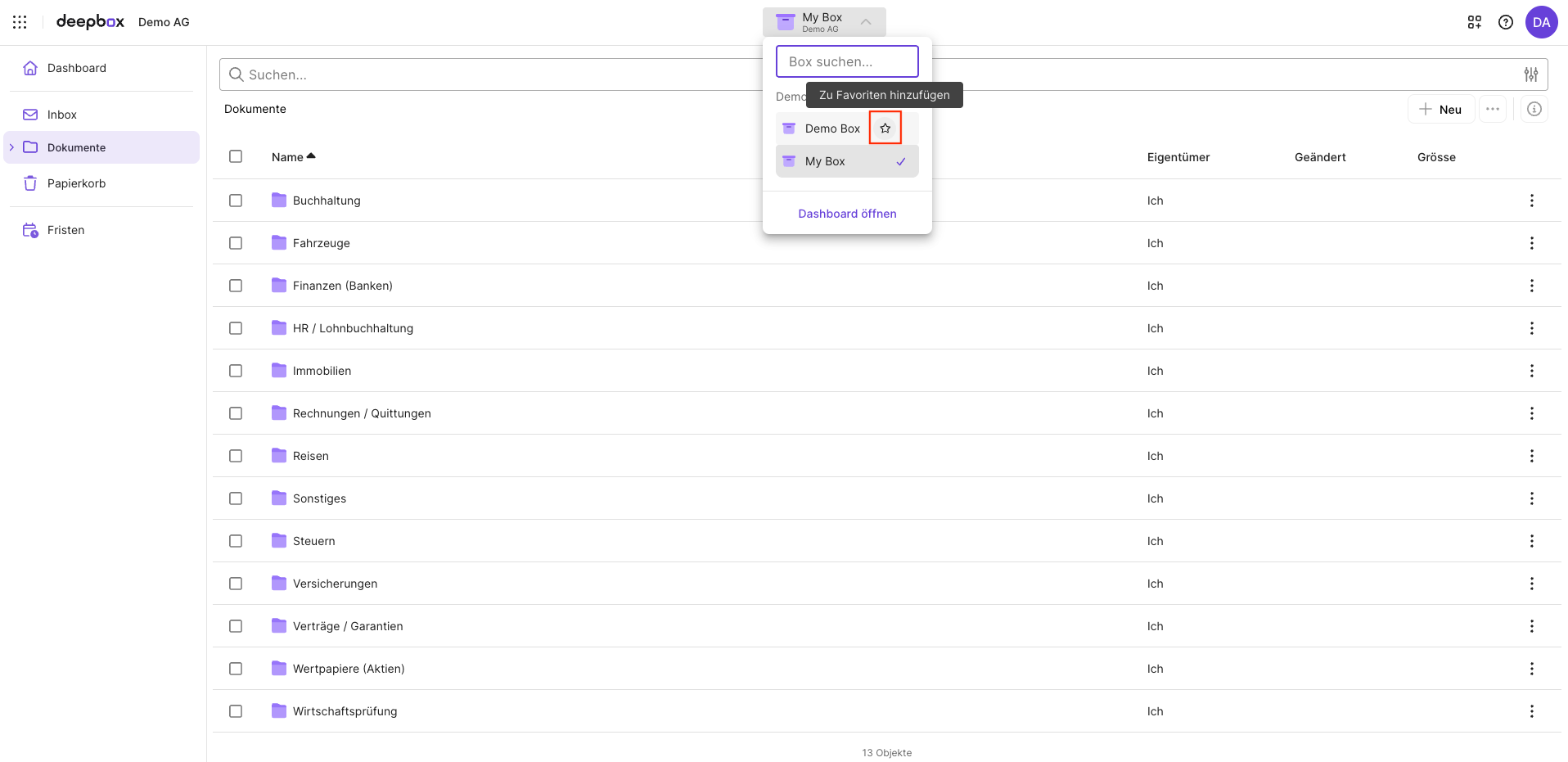
Task: Open the three-dot menu for Buchhaltung row
Action: click(1531, 201)
